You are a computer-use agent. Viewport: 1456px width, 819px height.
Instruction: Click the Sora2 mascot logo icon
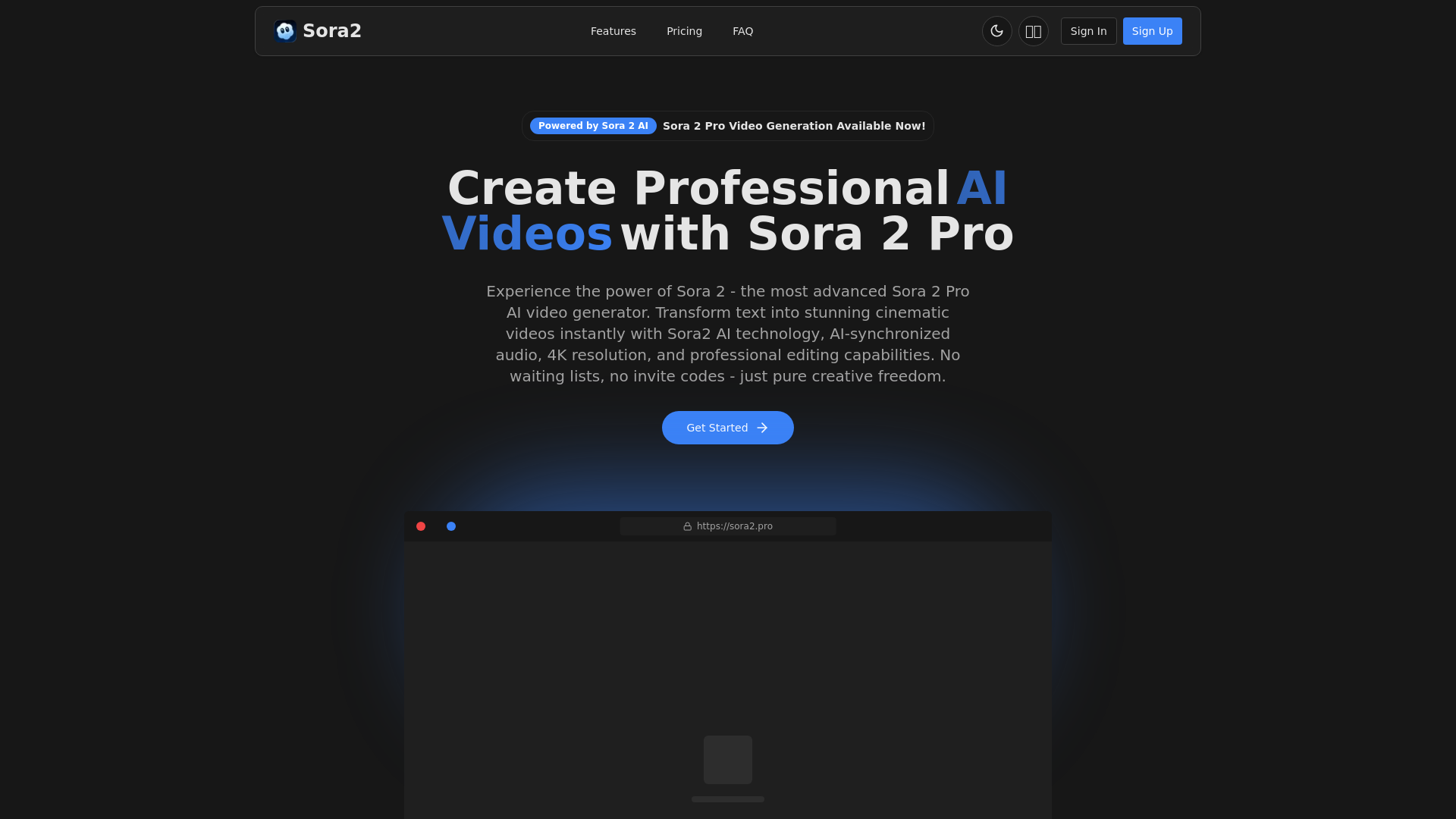(285, 31)
